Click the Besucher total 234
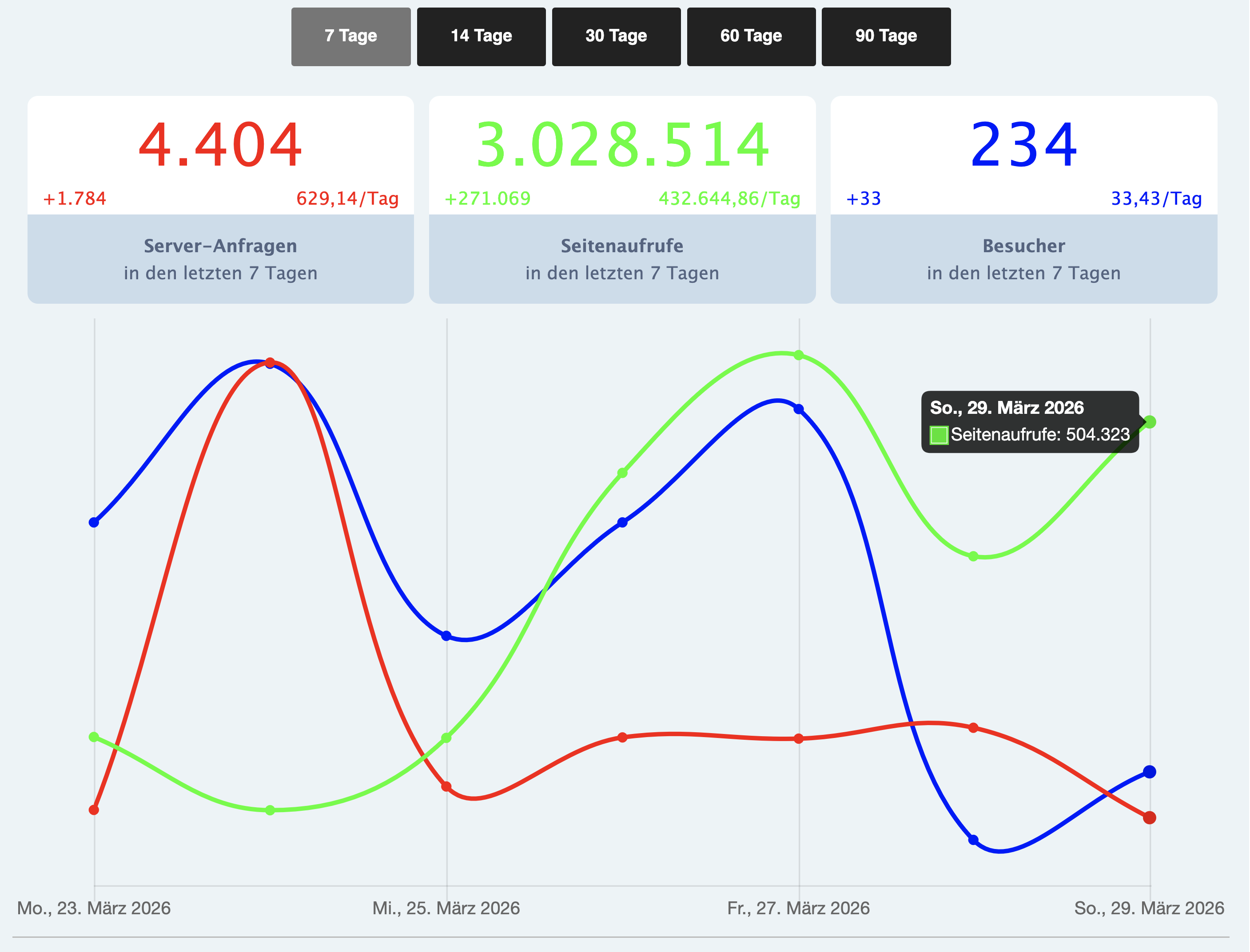This screenshot has width=1250, height=952. tap(1023, 145)
